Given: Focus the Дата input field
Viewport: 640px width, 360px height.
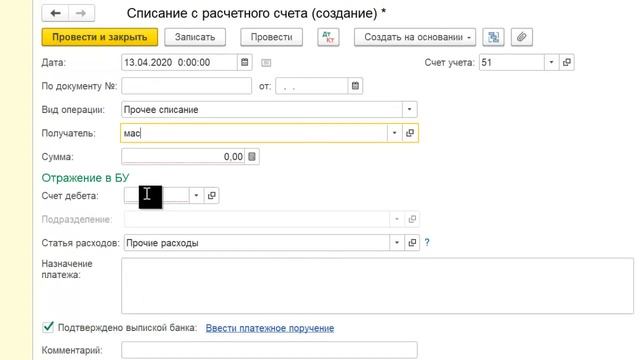Looking at the screenshot, I should tap(180, 62).
